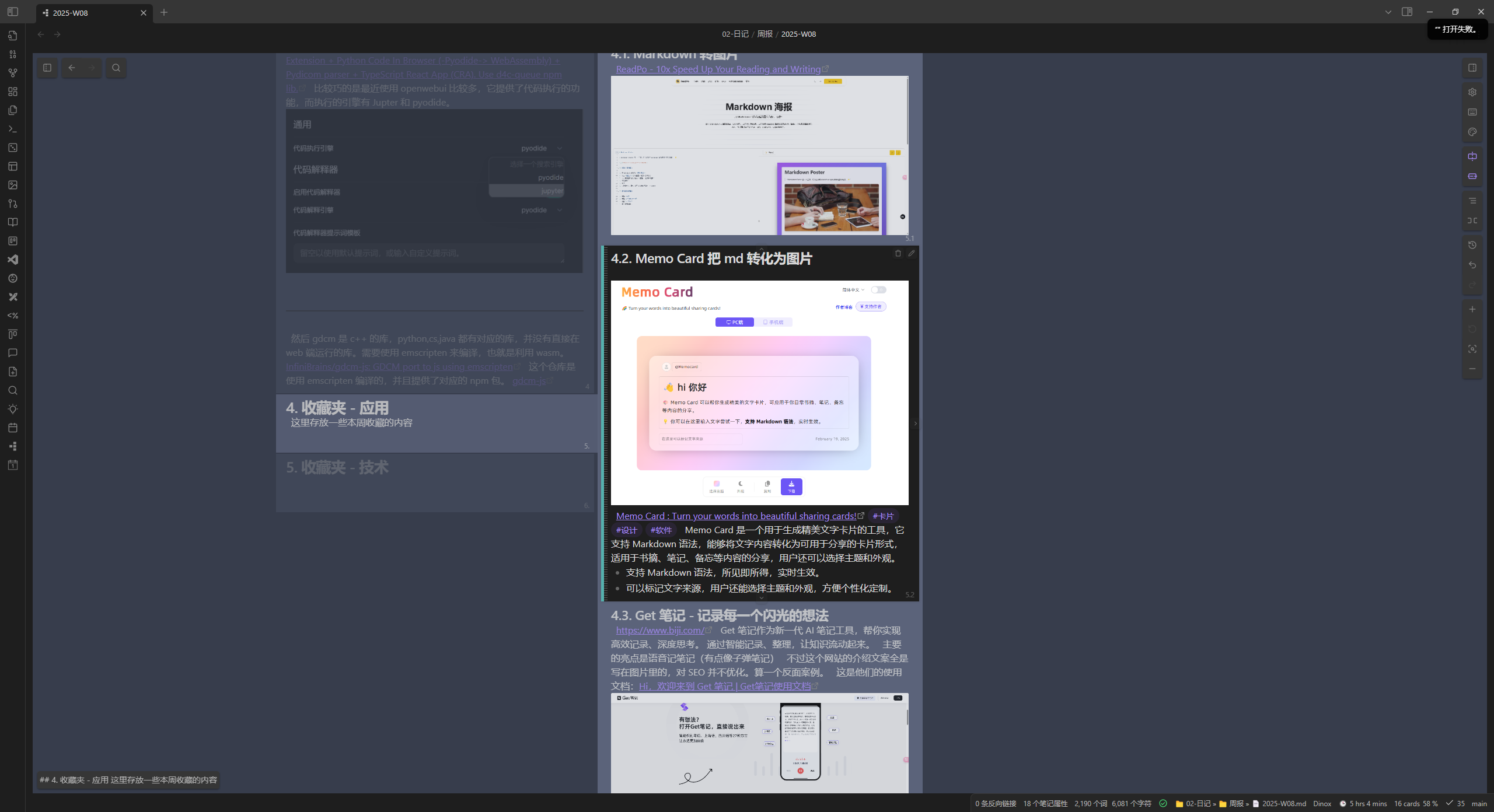This screenshot has width=1494, height=812.
Task: Toggle the right sidebar icon at the top of the window
Action: tap(1407, 12)
